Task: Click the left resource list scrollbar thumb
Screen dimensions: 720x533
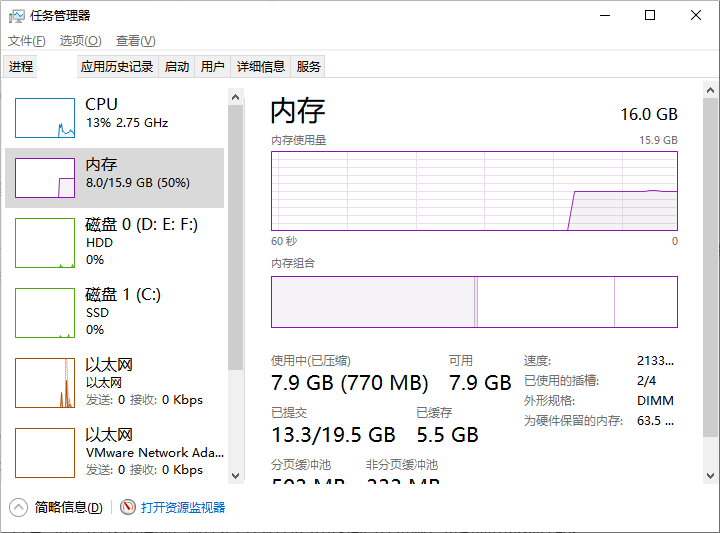Action: pyautogui.click(x=236, y=238)
